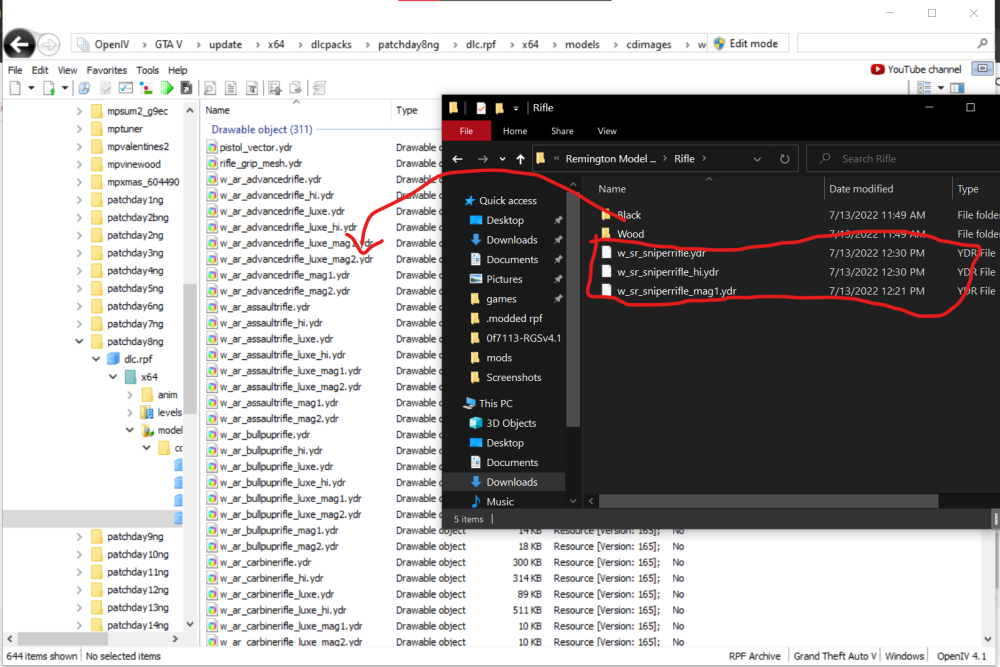This screenshot has height=667, width=1000.
Task: Select w_sr_sniperrifle_hi.ydr in Explorer
Action: pyautogui.click(x=668, y=272)
